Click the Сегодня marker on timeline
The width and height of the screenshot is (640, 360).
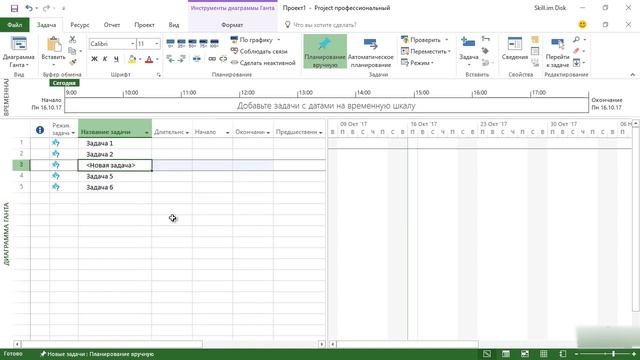click(x=64, y=83)
